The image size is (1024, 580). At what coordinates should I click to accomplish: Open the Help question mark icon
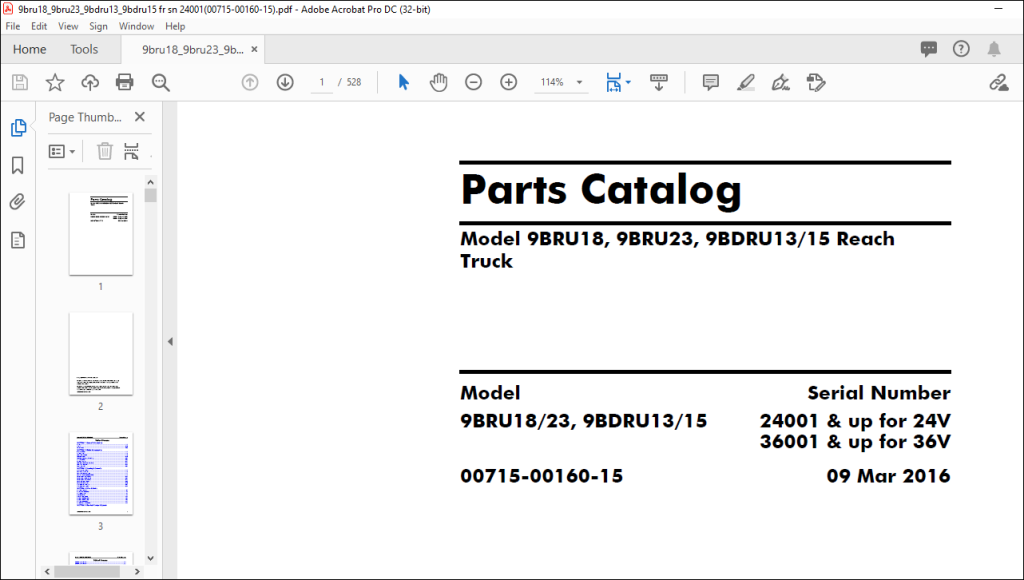tap(961, 49)
